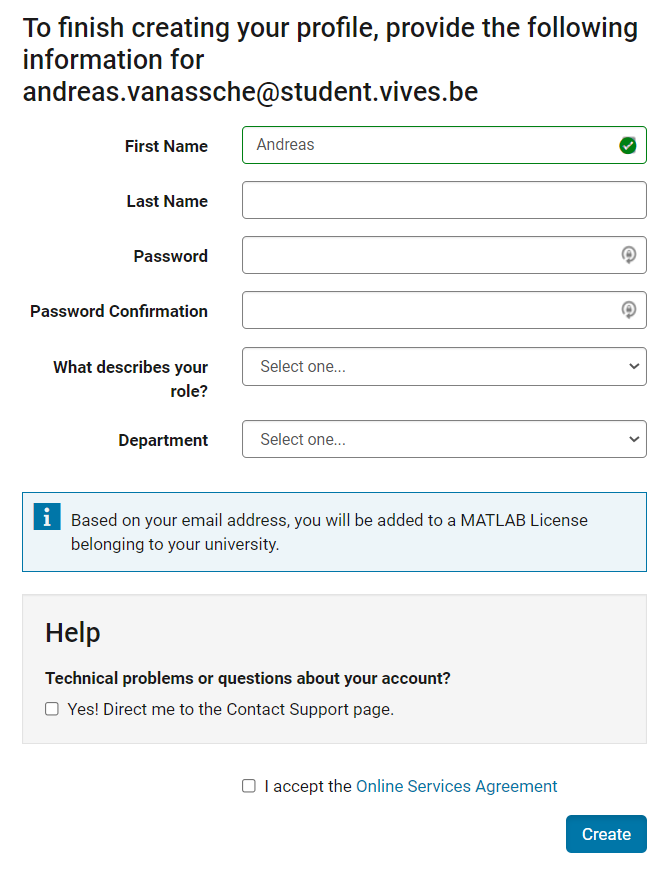This screenshot has height=869, width=668.
Task: Click the green validation checkmark in First Name
Action: coord(628,146)
